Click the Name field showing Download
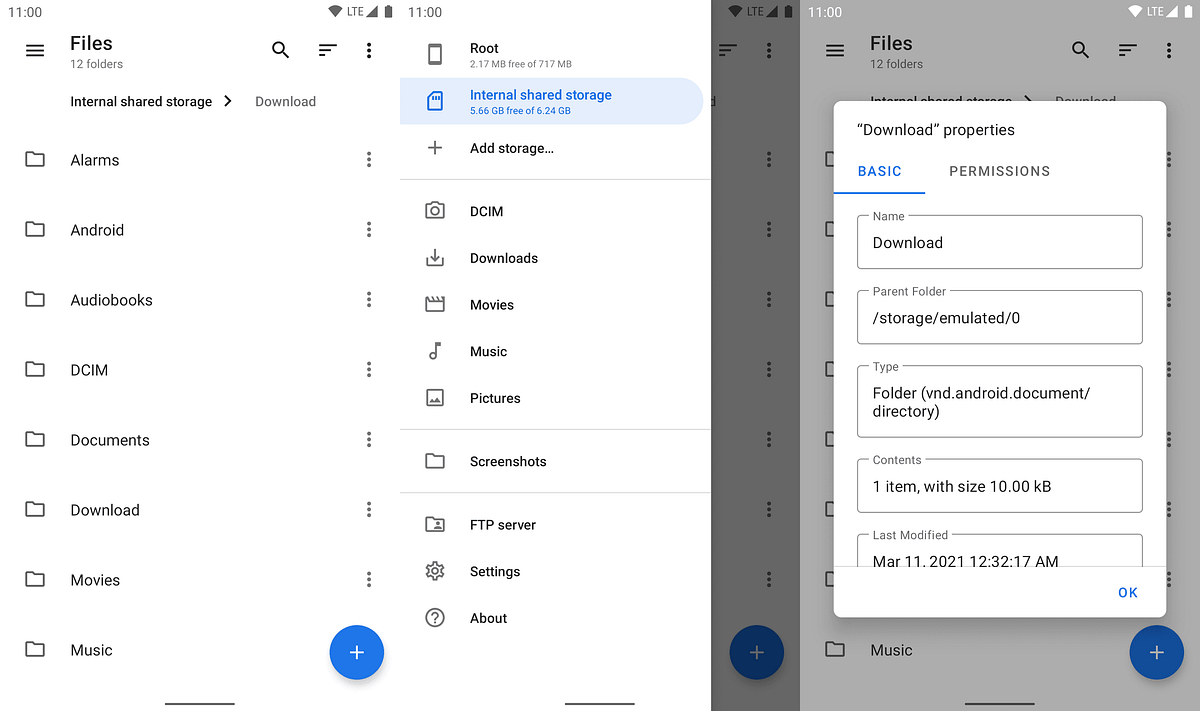Viewport: 1200px width, 711px height. tap(999, 242)
